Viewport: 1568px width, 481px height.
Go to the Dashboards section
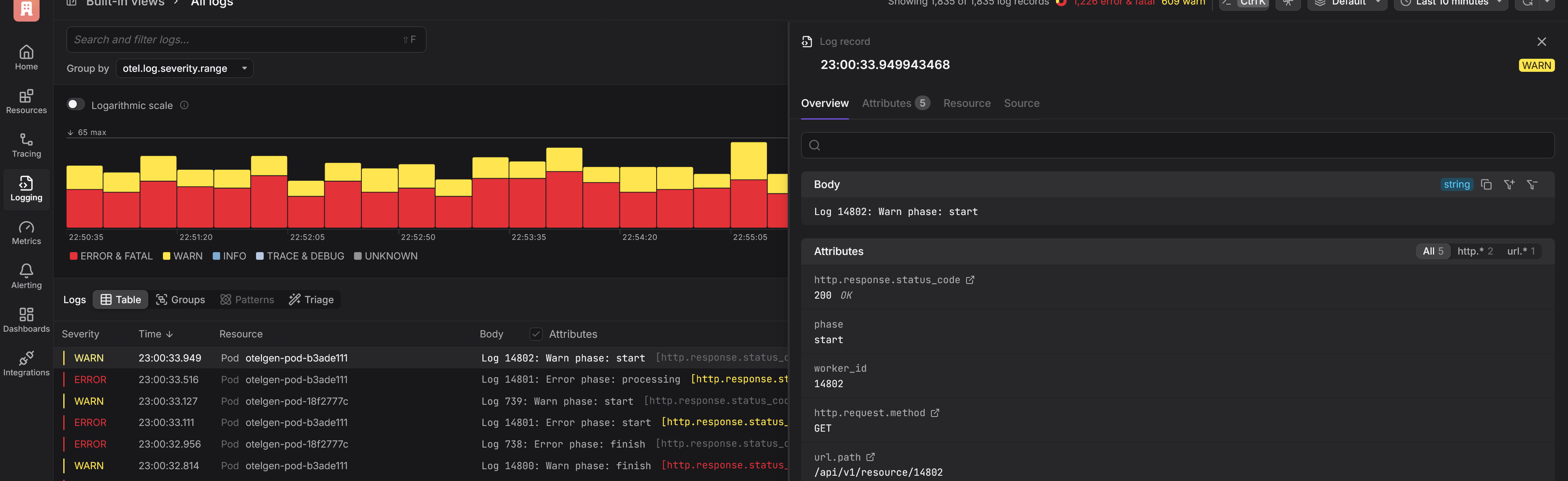tap(26, 321)
